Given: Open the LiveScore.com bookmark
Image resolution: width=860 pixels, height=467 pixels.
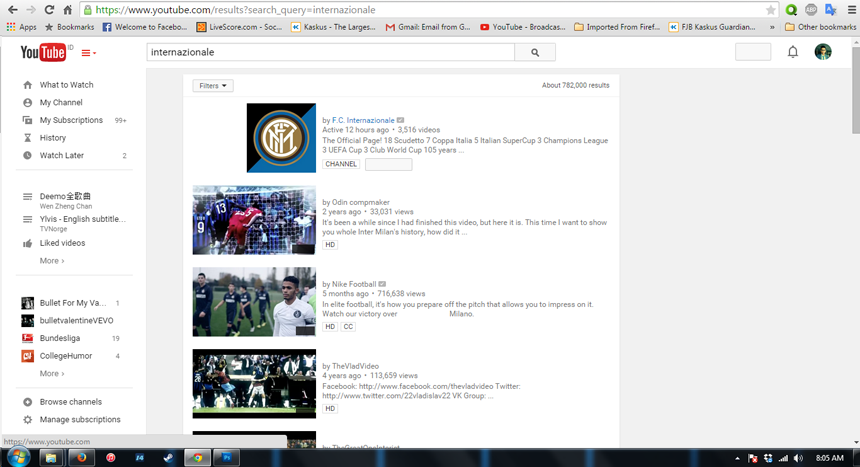Looking at the screenshot, I should click(240, 27).
